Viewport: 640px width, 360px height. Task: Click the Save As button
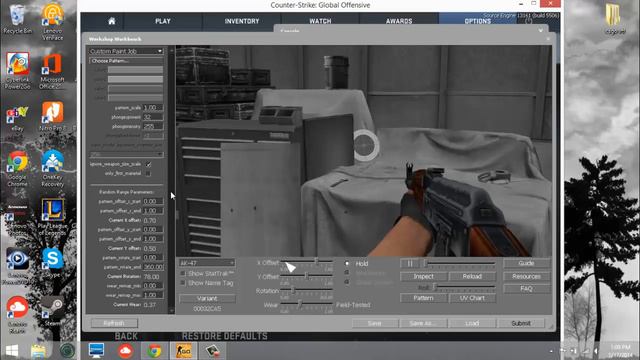(423, 323)
